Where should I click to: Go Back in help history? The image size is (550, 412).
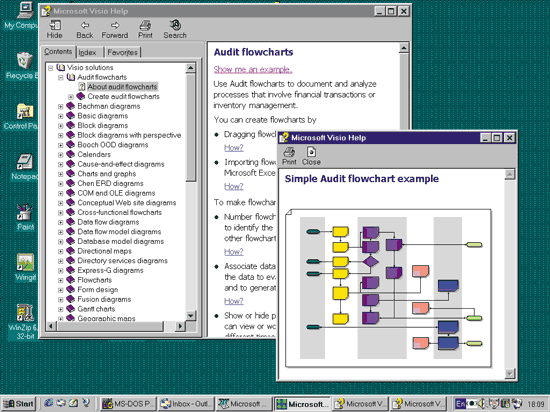[x=85, y=29]
